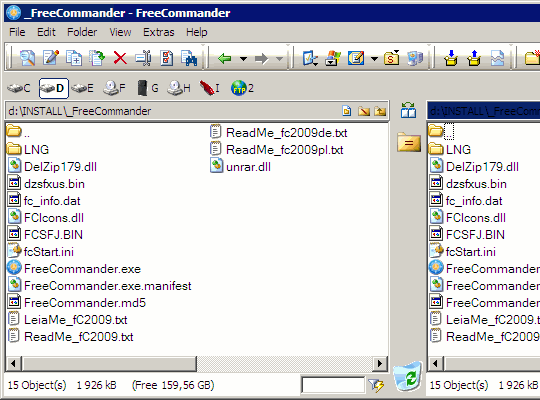Click the network computers toolbar icon
540x400 pixels.
[415, 58]
